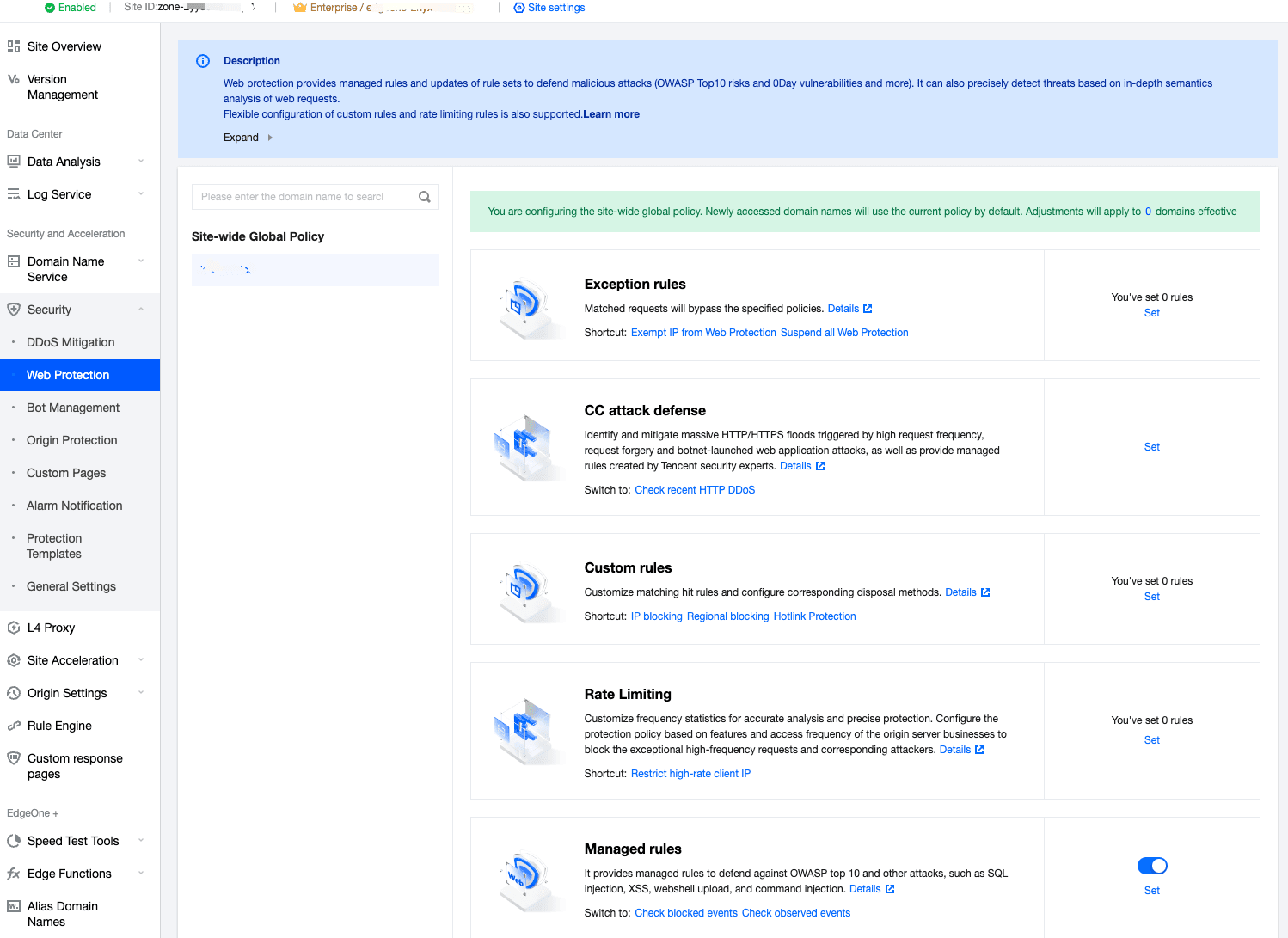Click the Log Service icon
The image size is (1288, 938).
[14, 194]
